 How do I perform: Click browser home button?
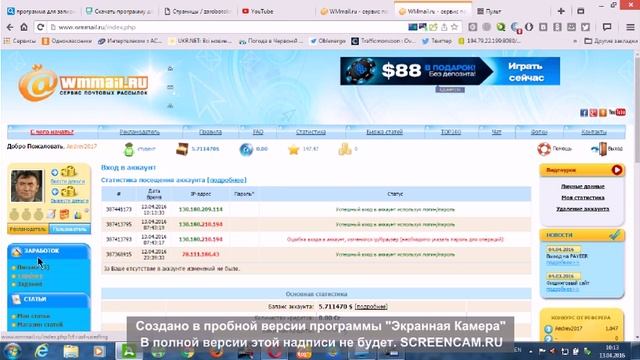pyautogui.click(x=24, y=27)
